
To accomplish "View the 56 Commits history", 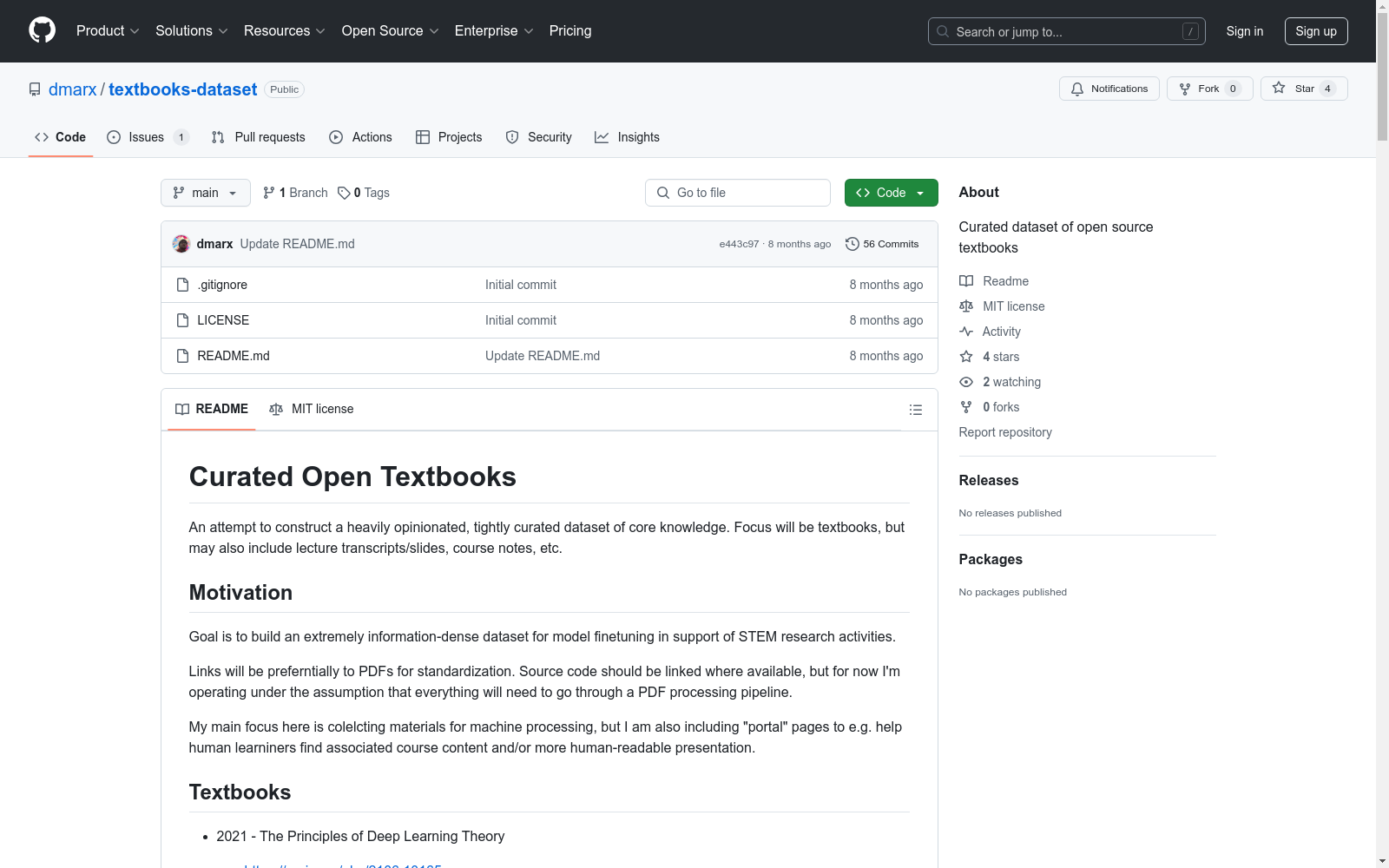I will point(882,244).
